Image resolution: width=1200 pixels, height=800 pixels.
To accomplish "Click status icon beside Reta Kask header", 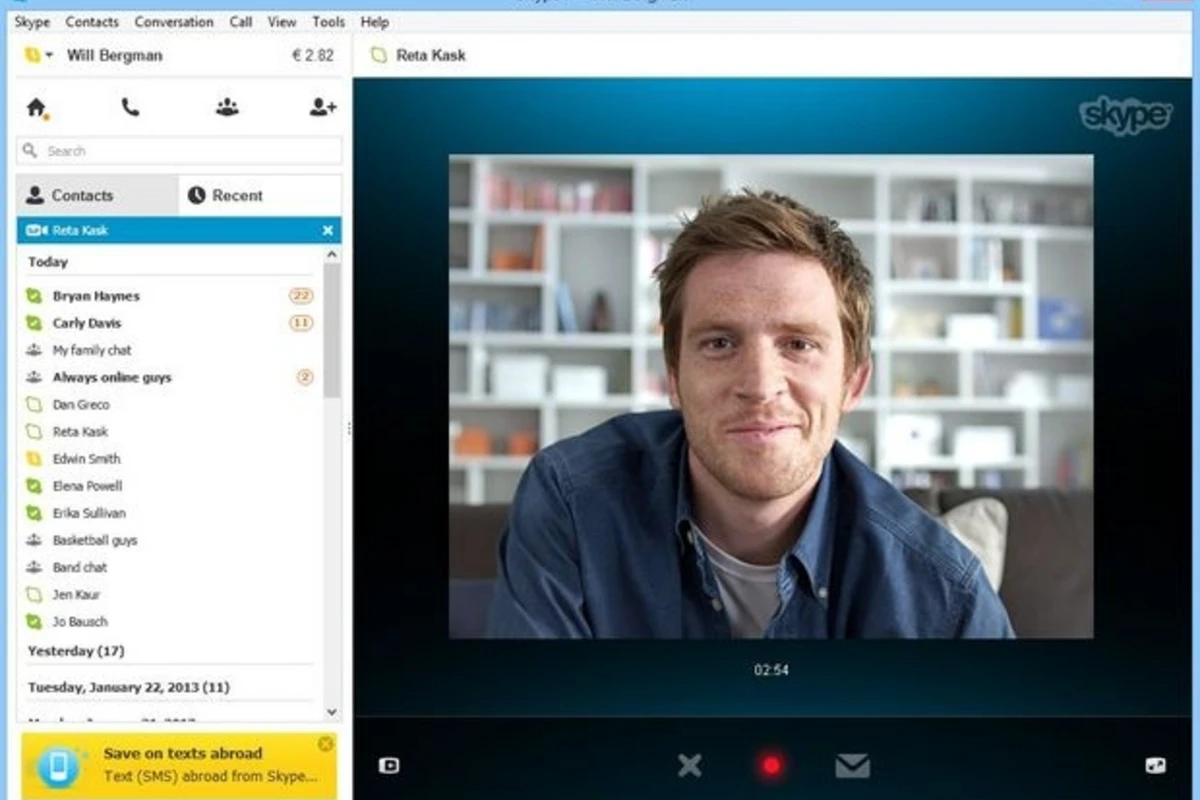I will (378, 55).
